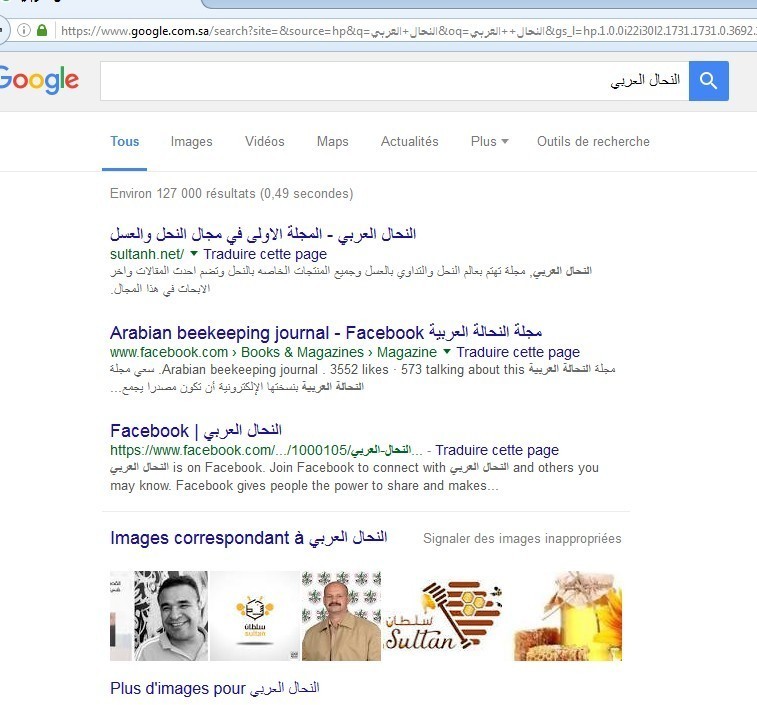Open Outils de recherche options
This screenshot has height=705, width=757.
tap(593, 141)
